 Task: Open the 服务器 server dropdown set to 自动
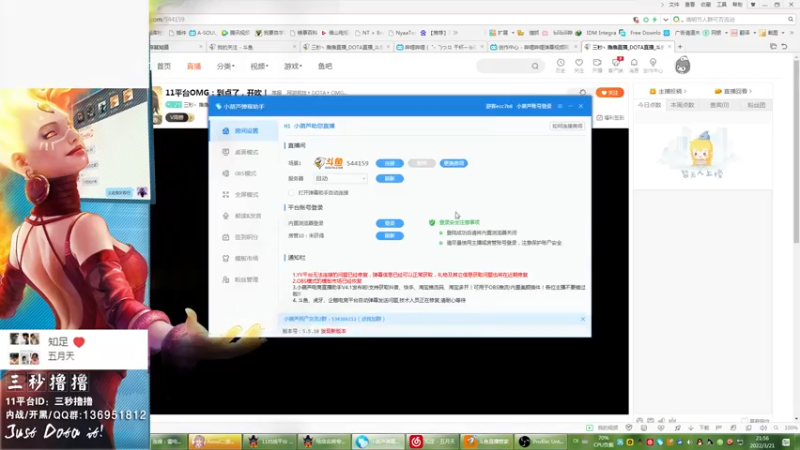click(x=340, y=179)
